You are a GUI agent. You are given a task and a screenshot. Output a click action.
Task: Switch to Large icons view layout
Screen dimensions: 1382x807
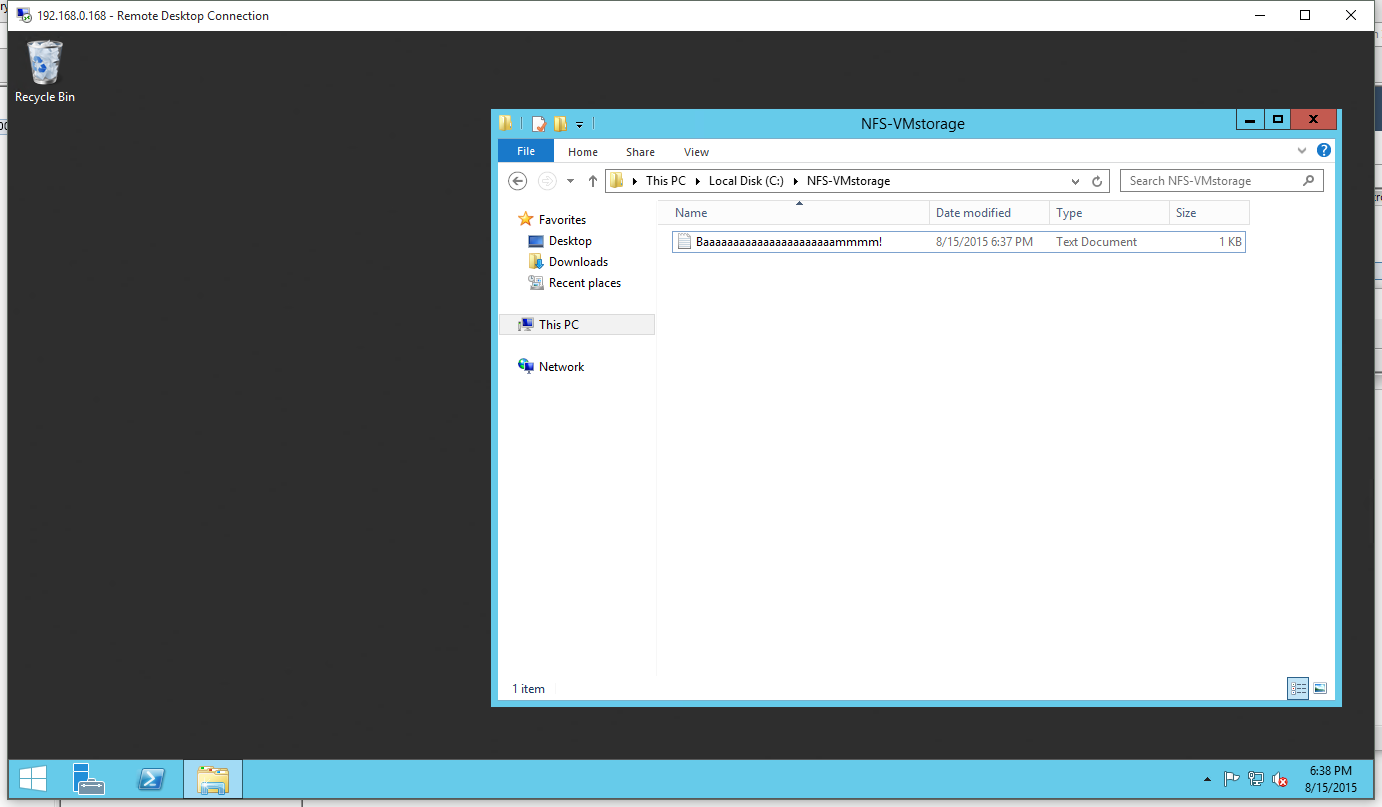[1320, 688]
